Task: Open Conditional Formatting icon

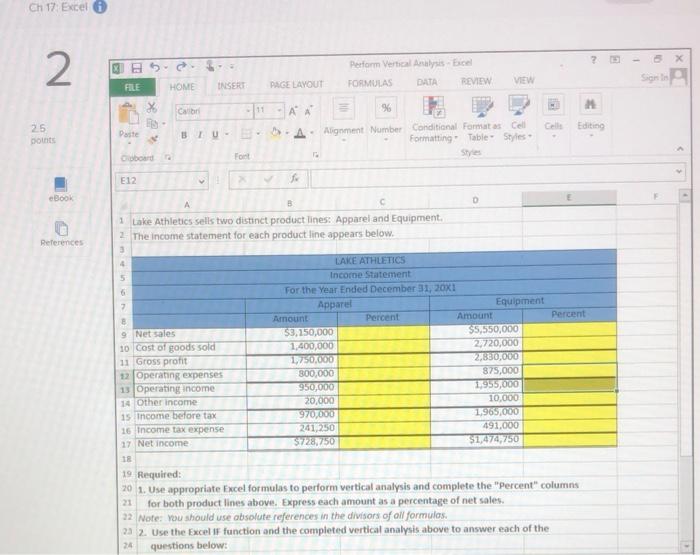Action: (x=433, y=107)
